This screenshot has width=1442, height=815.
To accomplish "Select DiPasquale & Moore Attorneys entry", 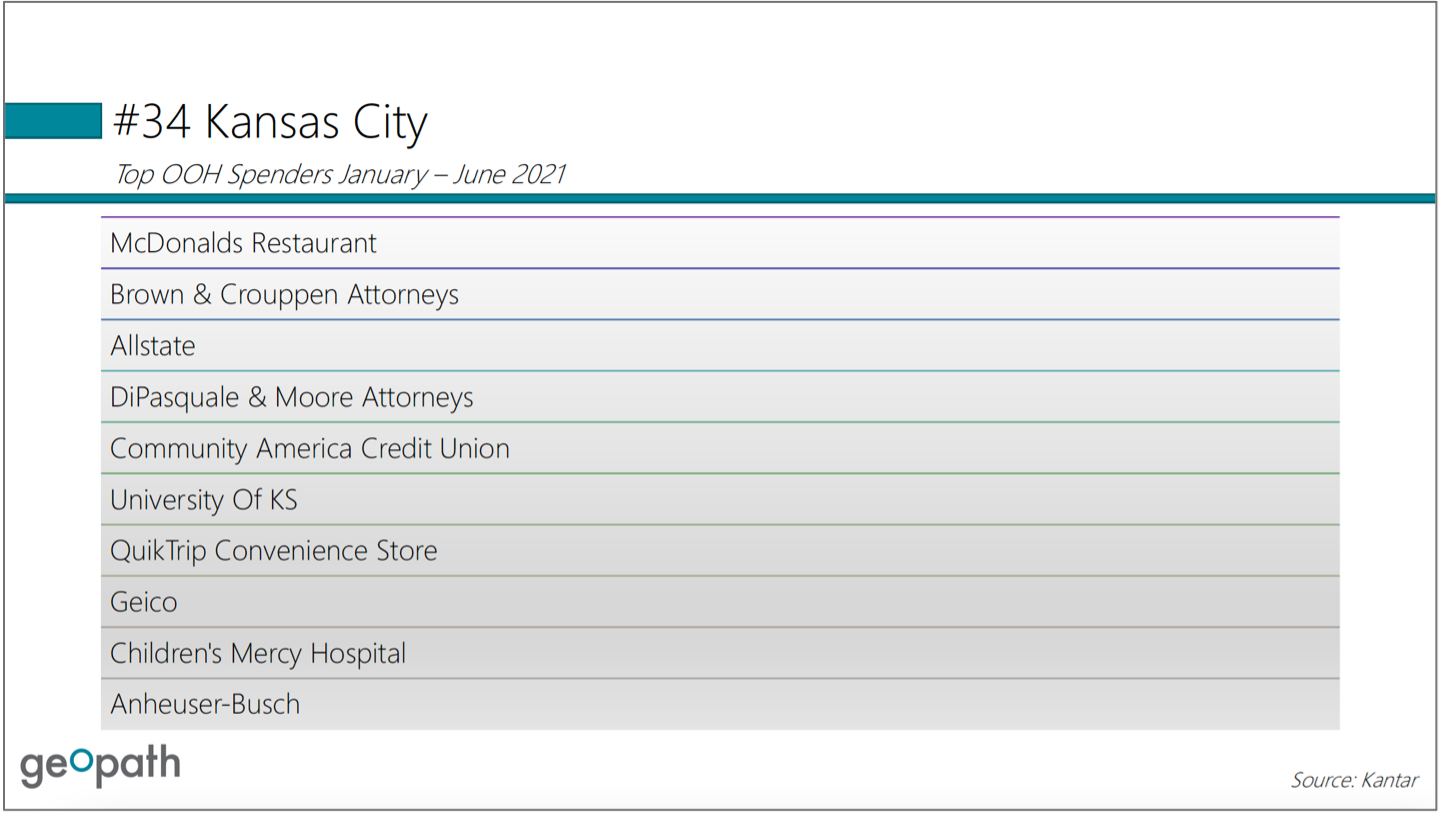I will click(720, 397).
